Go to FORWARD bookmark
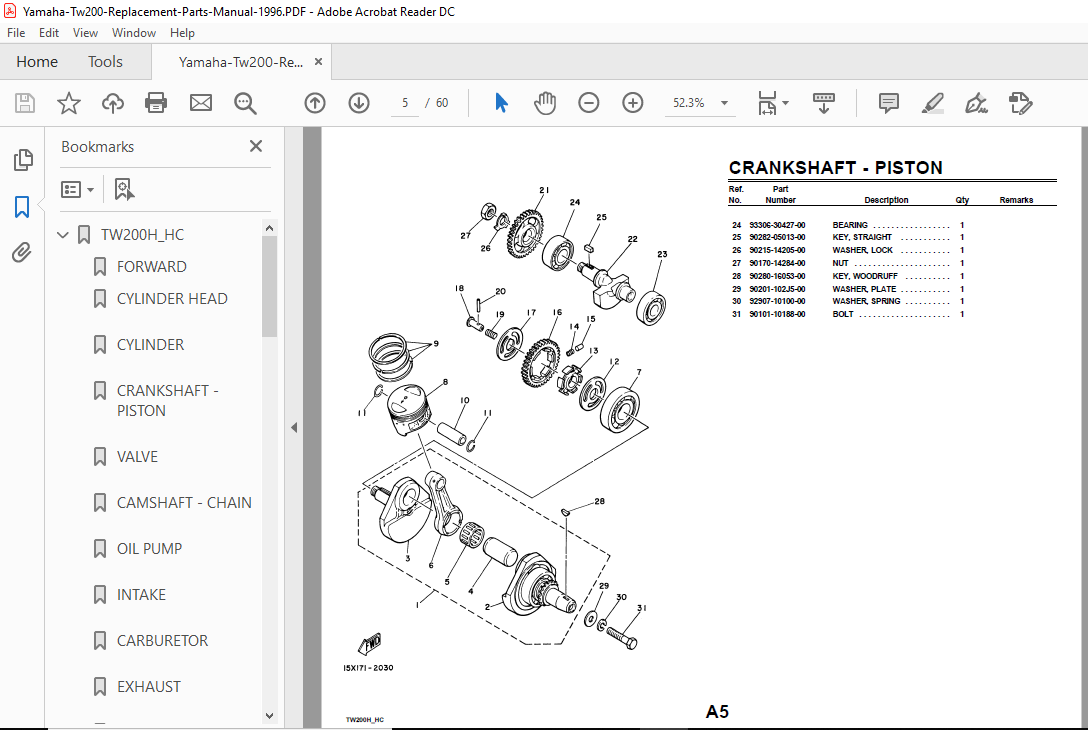 click(151, 266)
